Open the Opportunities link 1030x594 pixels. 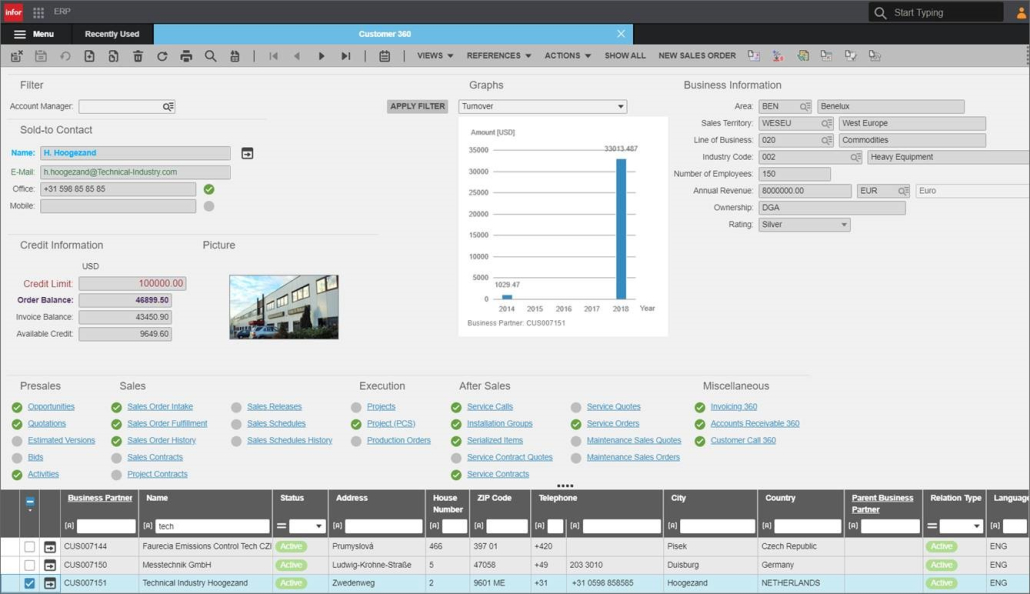click(51, 407)
